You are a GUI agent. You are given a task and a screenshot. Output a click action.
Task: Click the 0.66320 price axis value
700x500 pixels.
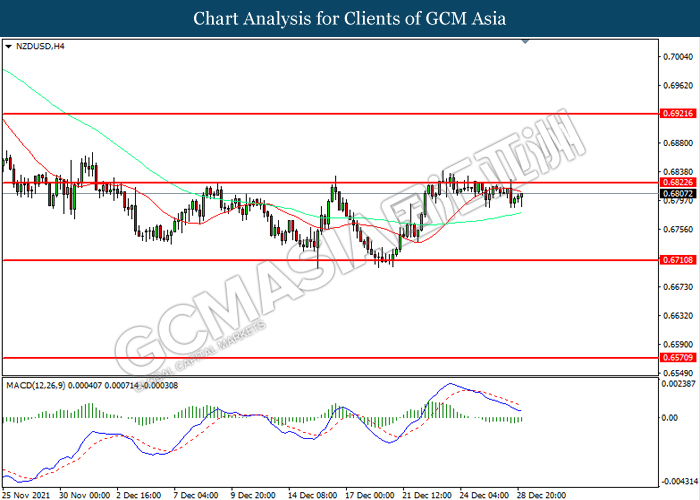click(x=678, y=316)
